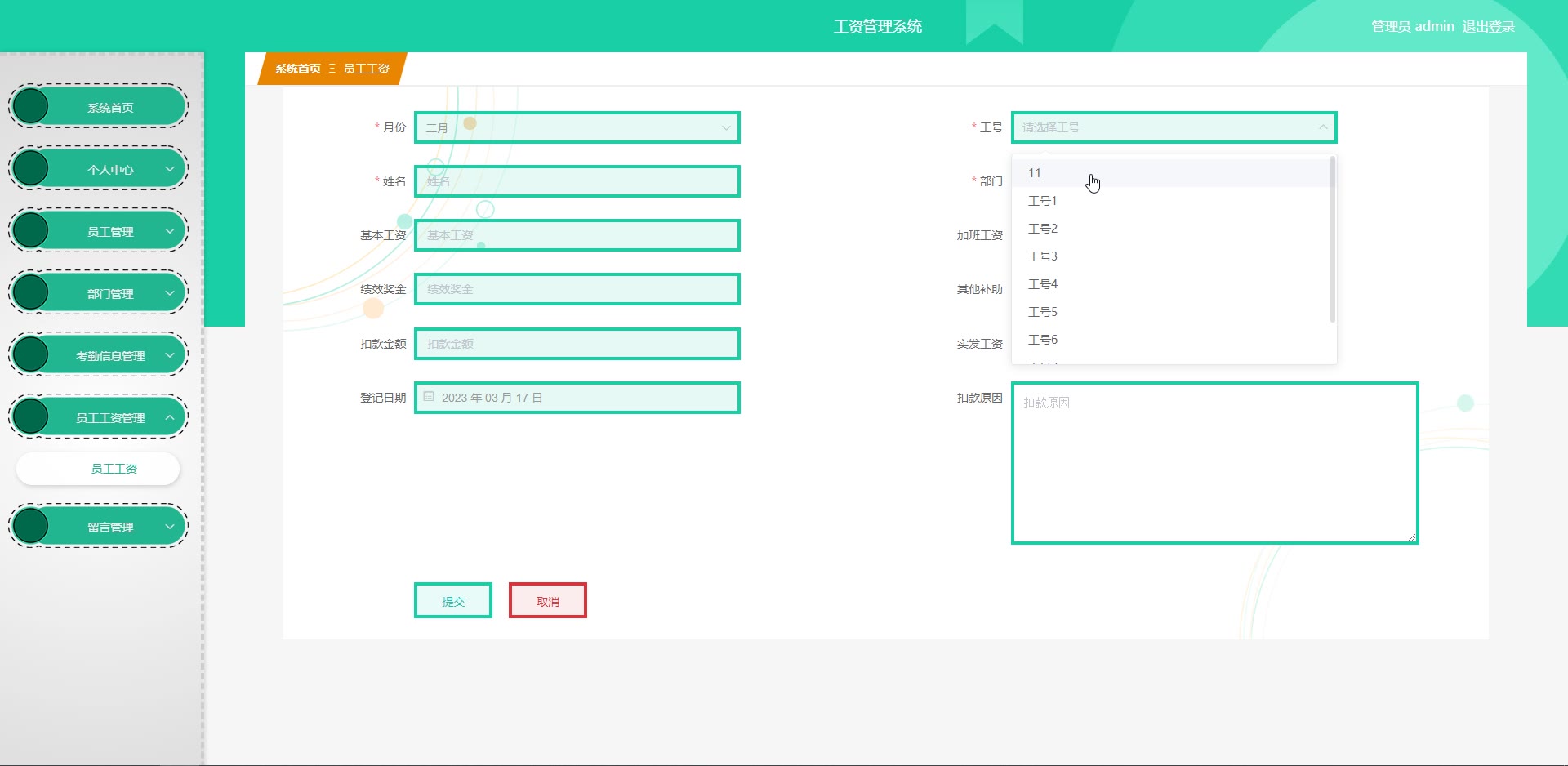Click the 系统首页 breadcrumb link
1568x766 pixels.
point(298,69)
